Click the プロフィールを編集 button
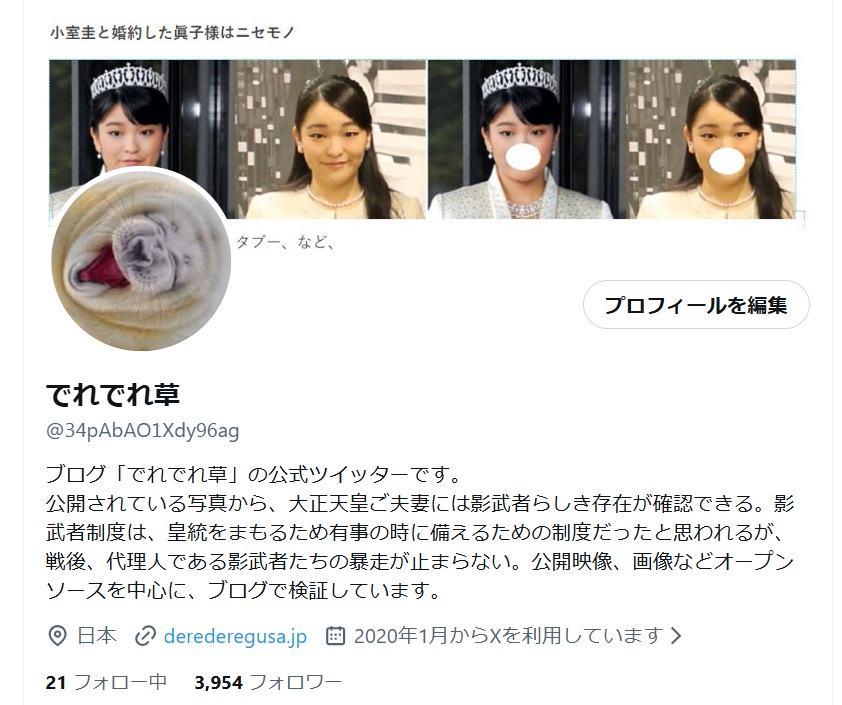This screenshot has width=842, height=705. pos(696,304)
